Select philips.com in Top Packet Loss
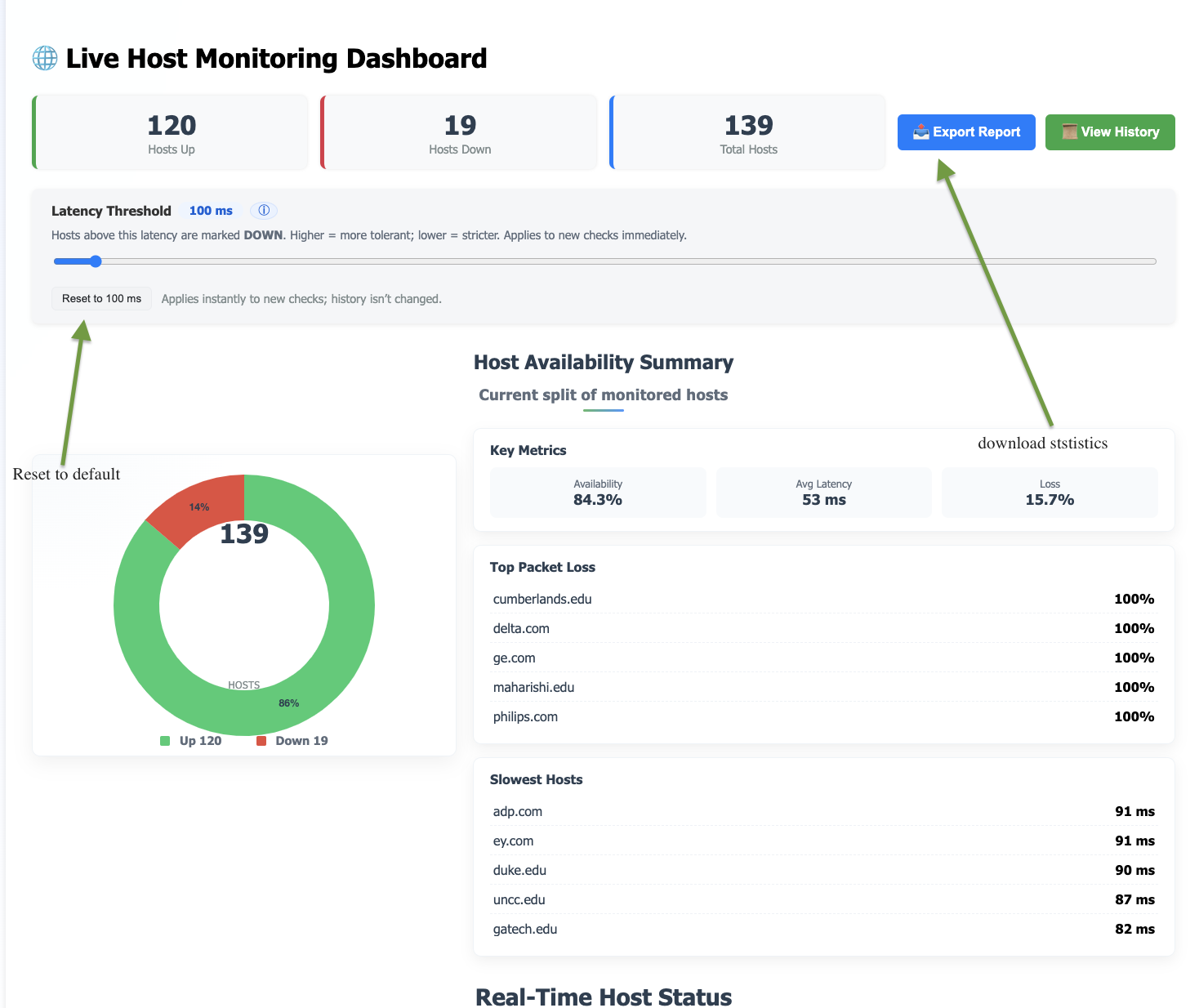Screen dimensions: 1199x1008 [x=824, y=716]
